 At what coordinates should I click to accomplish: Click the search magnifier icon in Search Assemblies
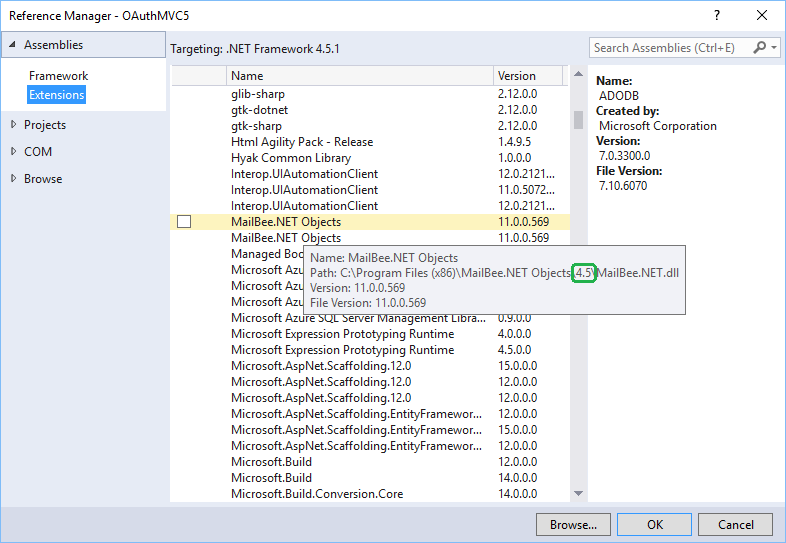pos(761,48)
